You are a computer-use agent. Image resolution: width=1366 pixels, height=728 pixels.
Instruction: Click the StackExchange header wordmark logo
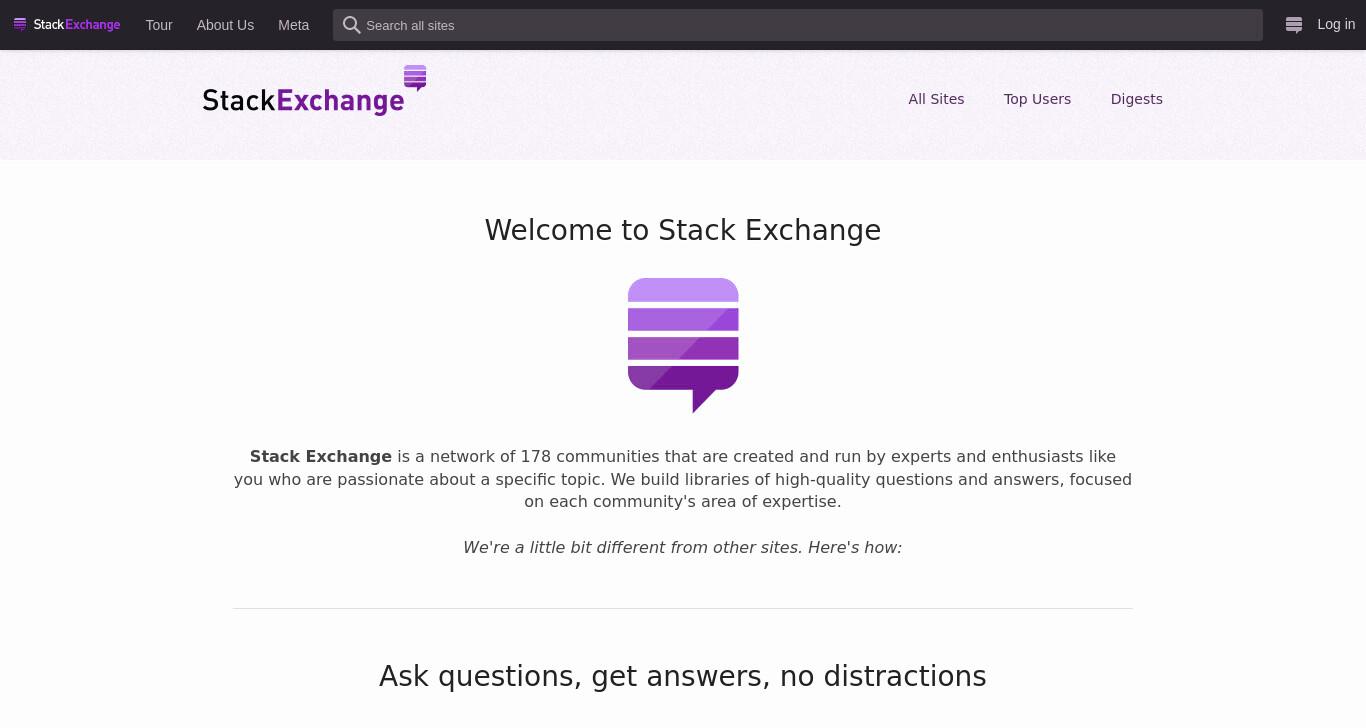coord(314,91)
